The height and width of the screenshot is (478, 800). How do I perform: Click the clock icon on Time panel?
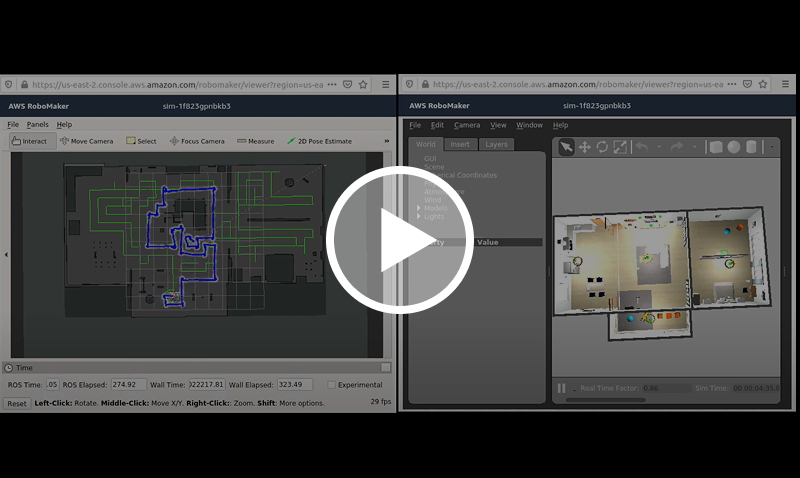[9, 368]
